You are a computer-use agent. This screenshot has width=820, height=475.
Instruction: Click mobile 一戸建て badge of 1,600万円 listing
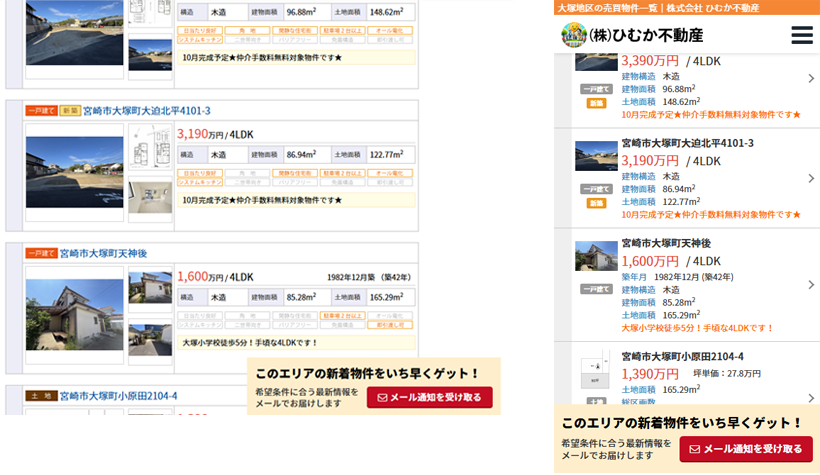tap(596, 289)
